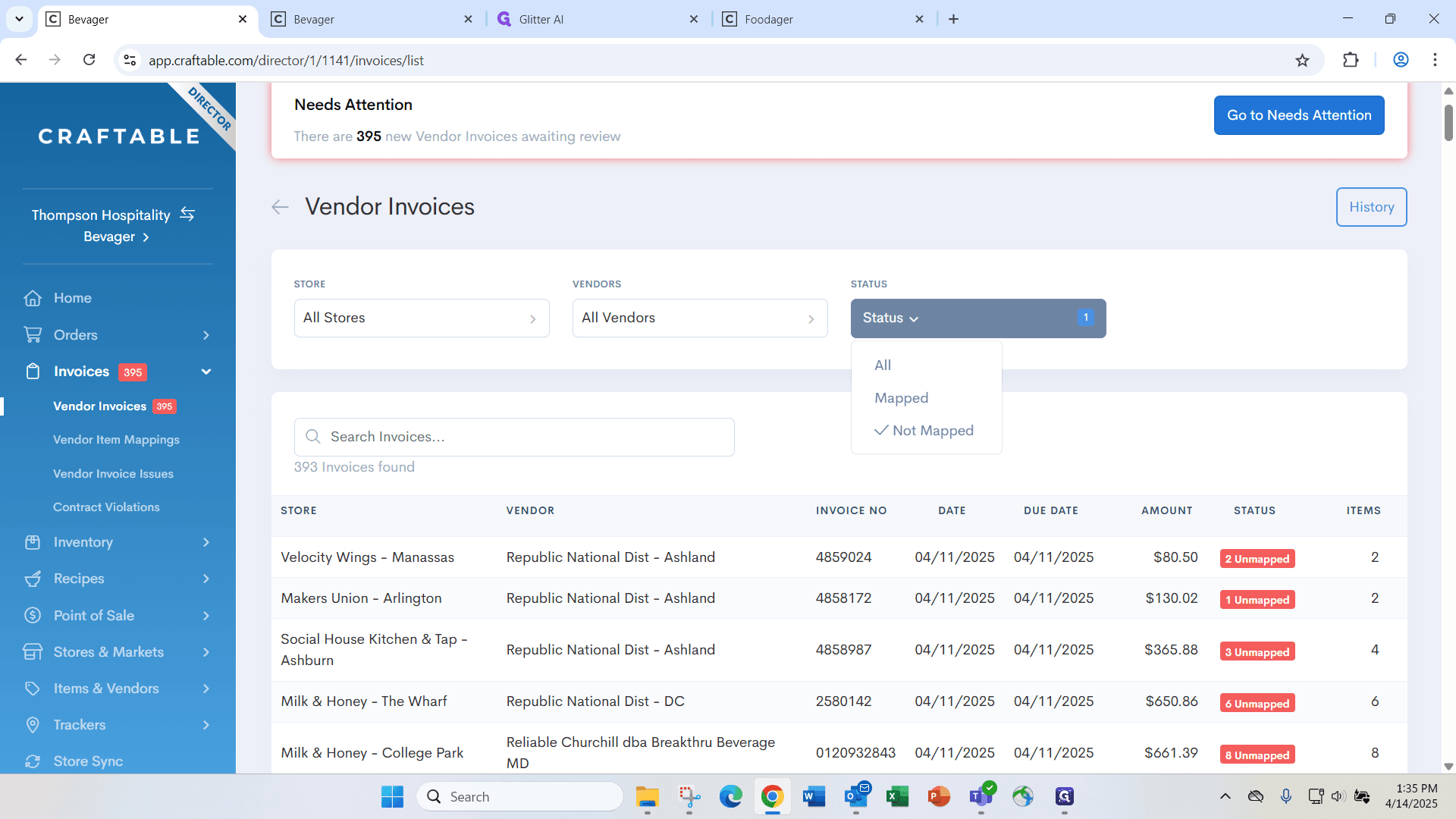Switch to the Foodager browser tab

(824, 19)
